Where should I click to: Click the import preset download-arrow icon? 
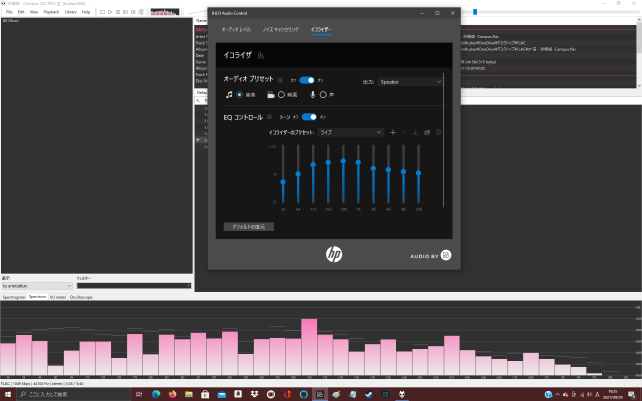coord(415,132)
